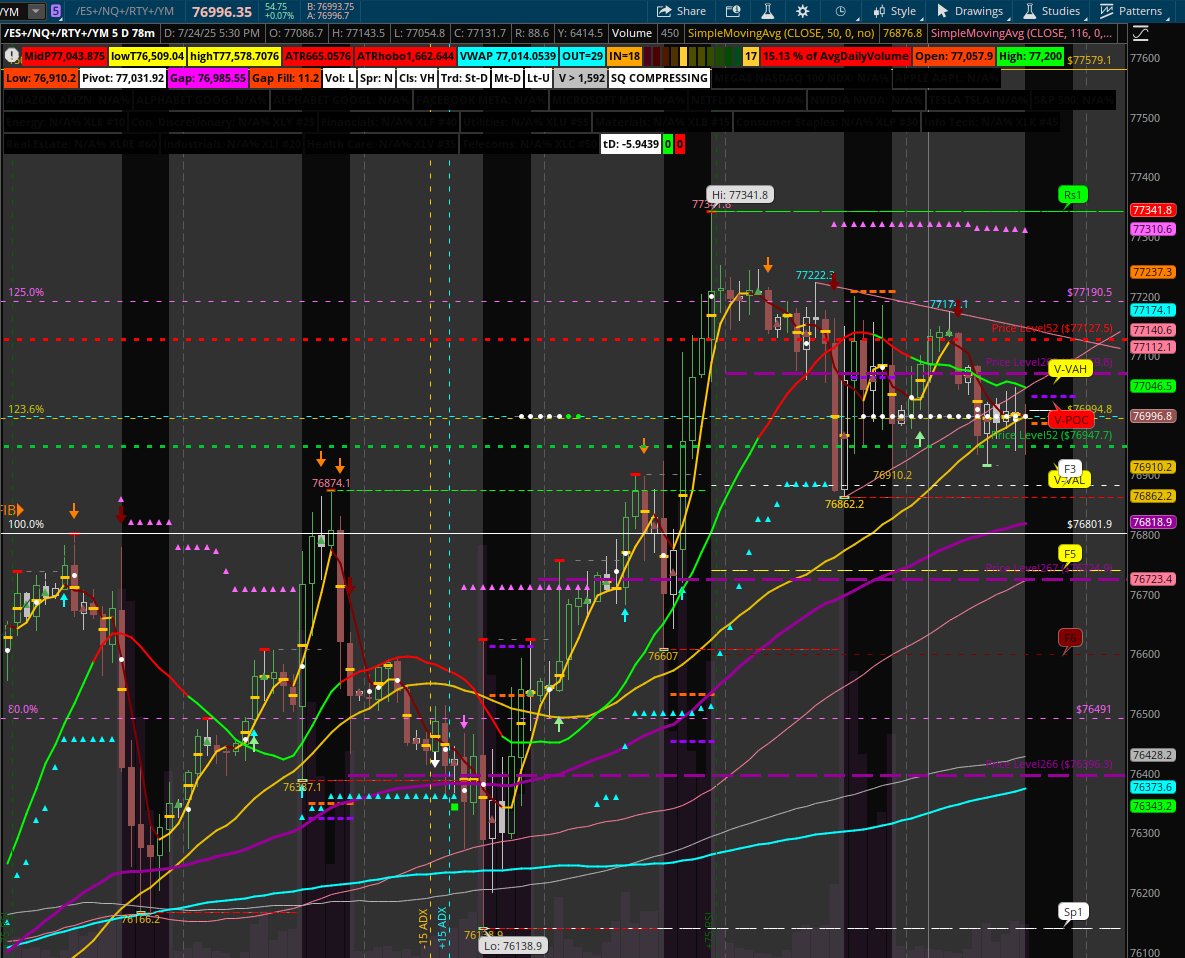
Task: Click the IN=18 orange label
Action: click(624, 56)
